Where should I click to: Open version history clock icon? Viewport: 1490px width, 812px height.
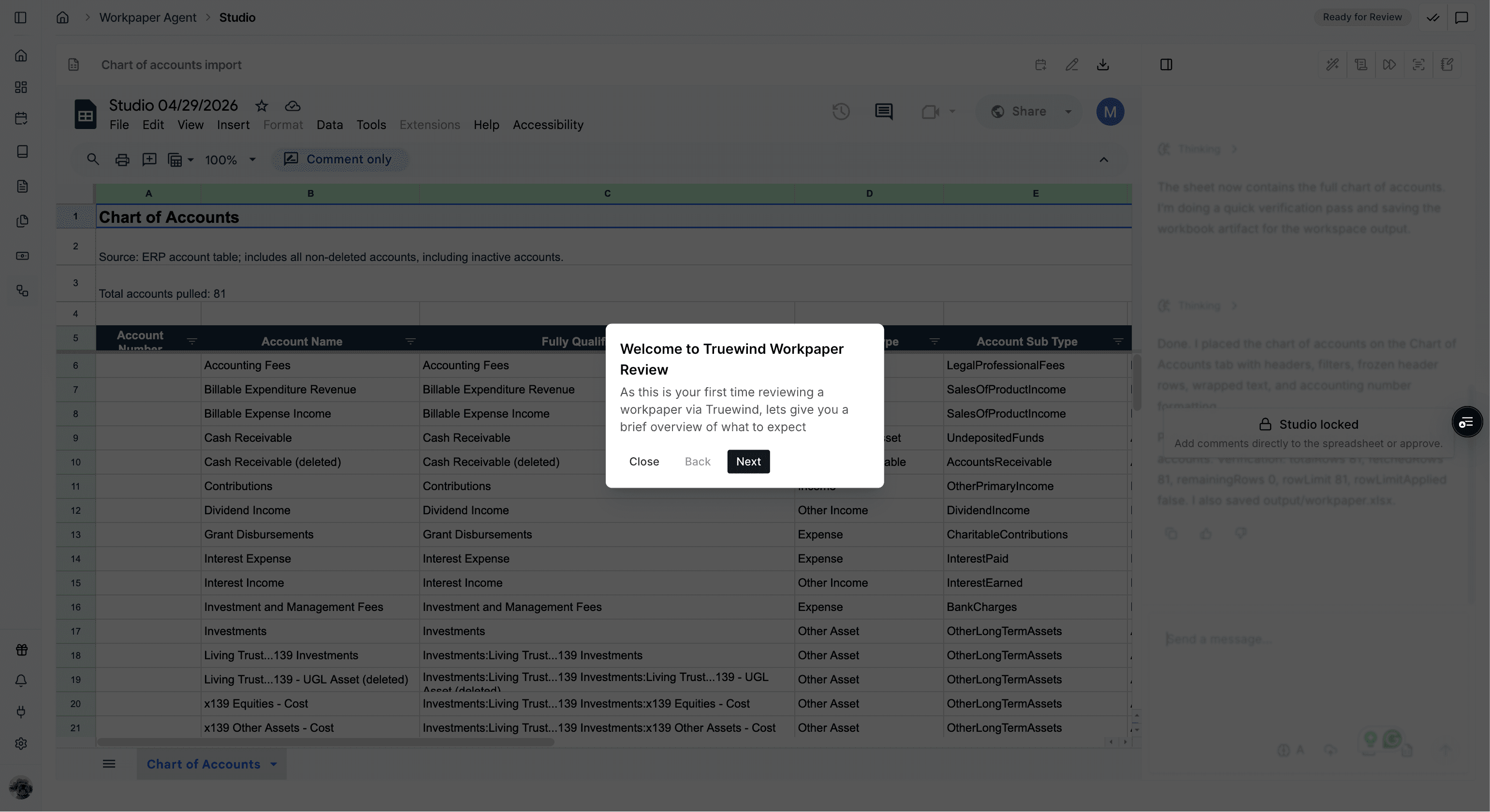coord(841,112)
